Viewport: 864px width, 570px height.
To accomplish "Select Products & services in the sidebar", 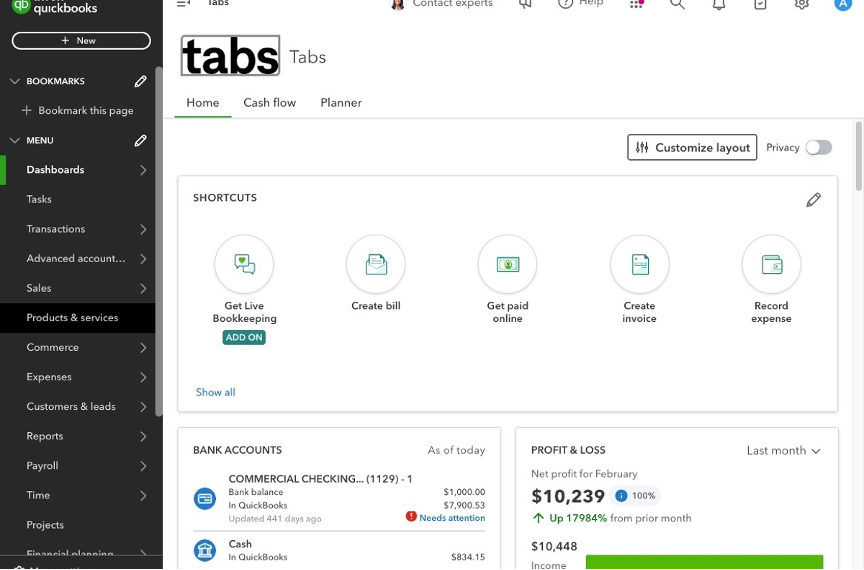I will (x=72, y=318).
